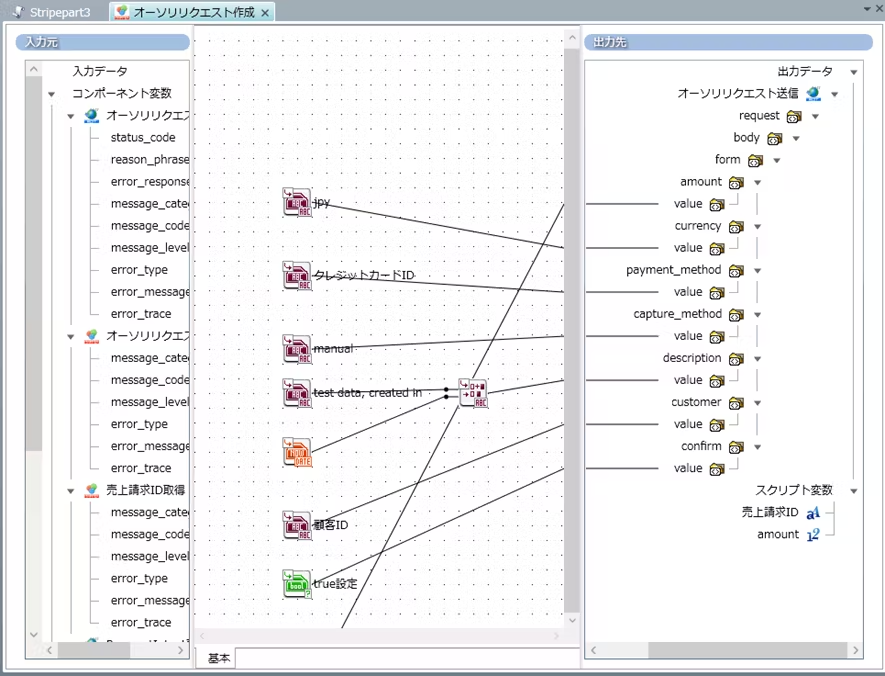This screenshot has width=885, height=676.
Task: Select status_code in the input tree
Action: (142, 138)
